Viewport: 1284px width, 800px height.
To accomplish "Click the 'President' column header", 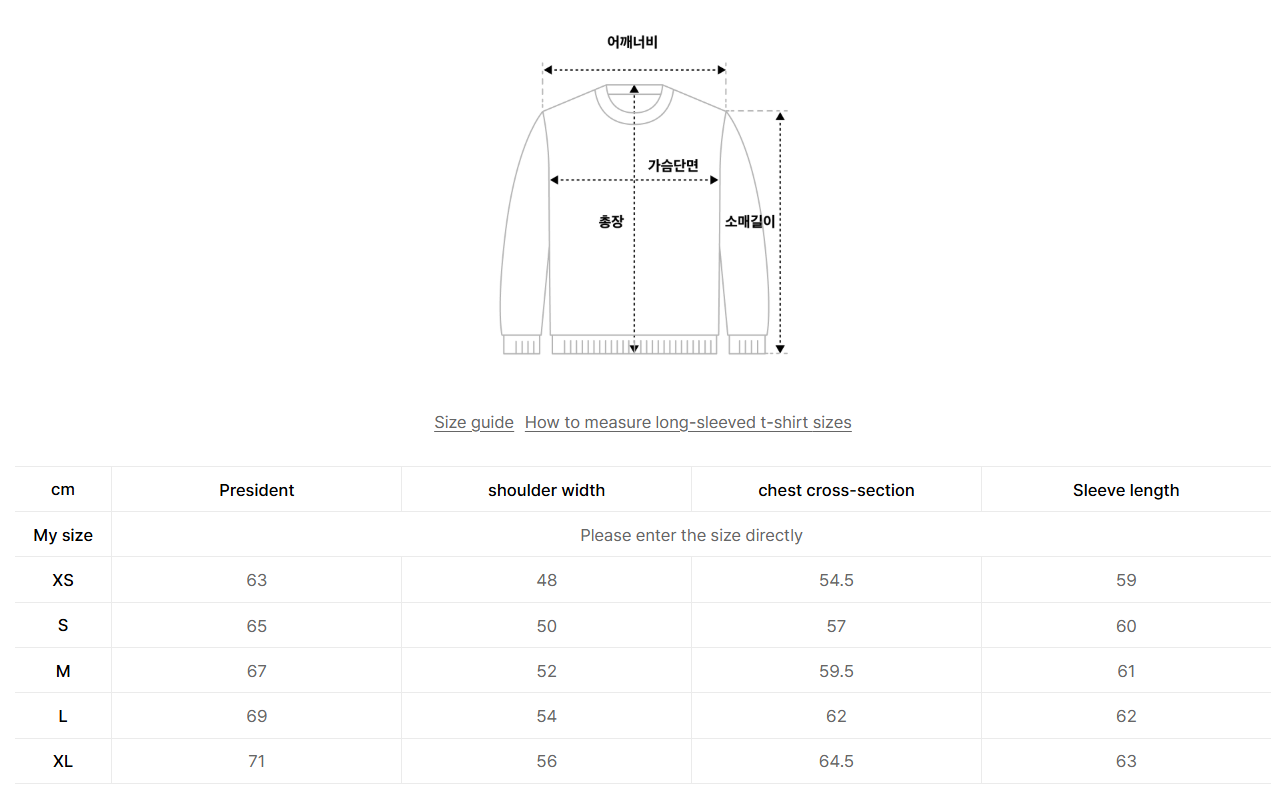I will tap(257, 490).
